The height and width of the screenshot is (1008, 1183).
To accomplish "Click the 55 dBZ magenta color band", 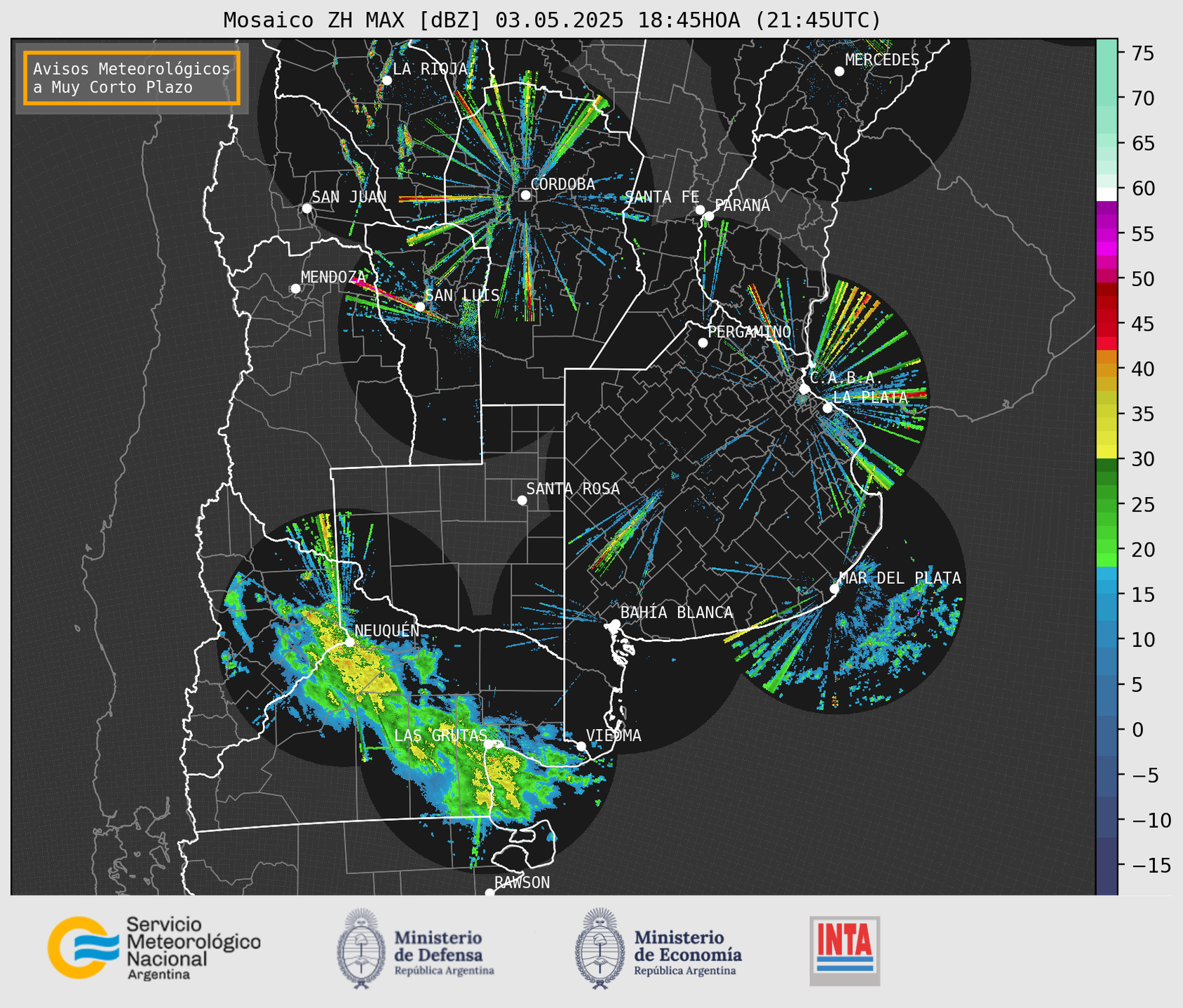I will coord(1107,233).
